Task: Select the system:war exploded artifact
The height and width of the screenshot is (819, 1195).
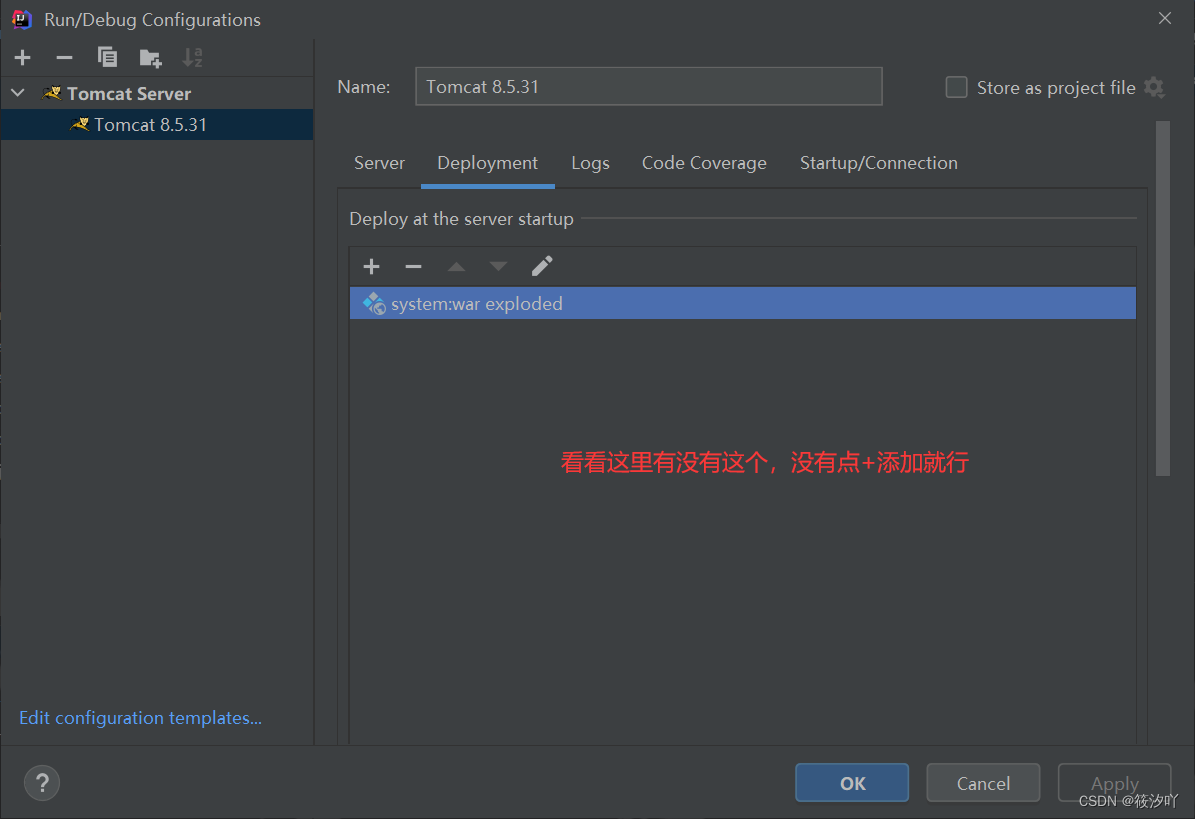Action: pos(743,303)
